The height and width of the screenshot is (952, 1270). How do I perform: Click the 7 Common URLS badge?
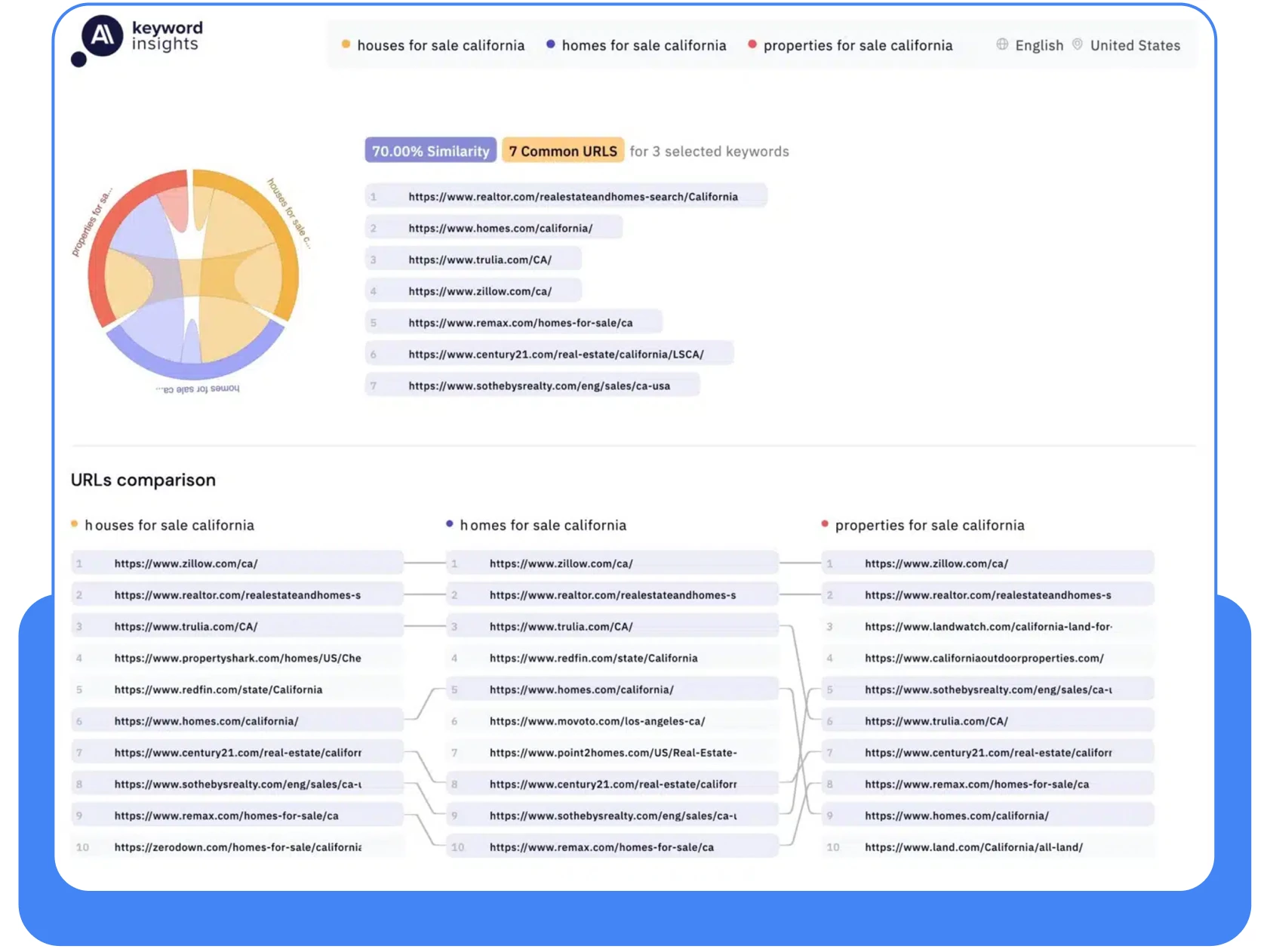point(564,151)
